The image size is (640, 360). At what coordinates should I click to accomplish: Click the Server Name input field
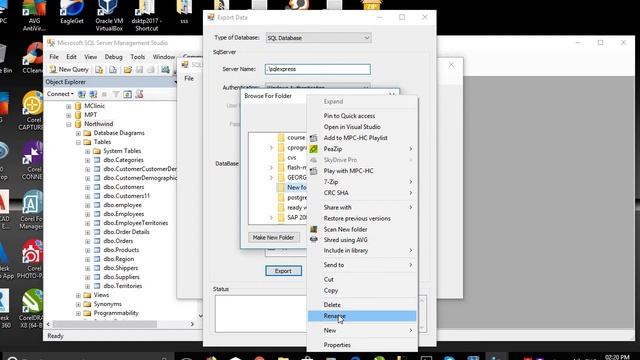pos(318,69)
